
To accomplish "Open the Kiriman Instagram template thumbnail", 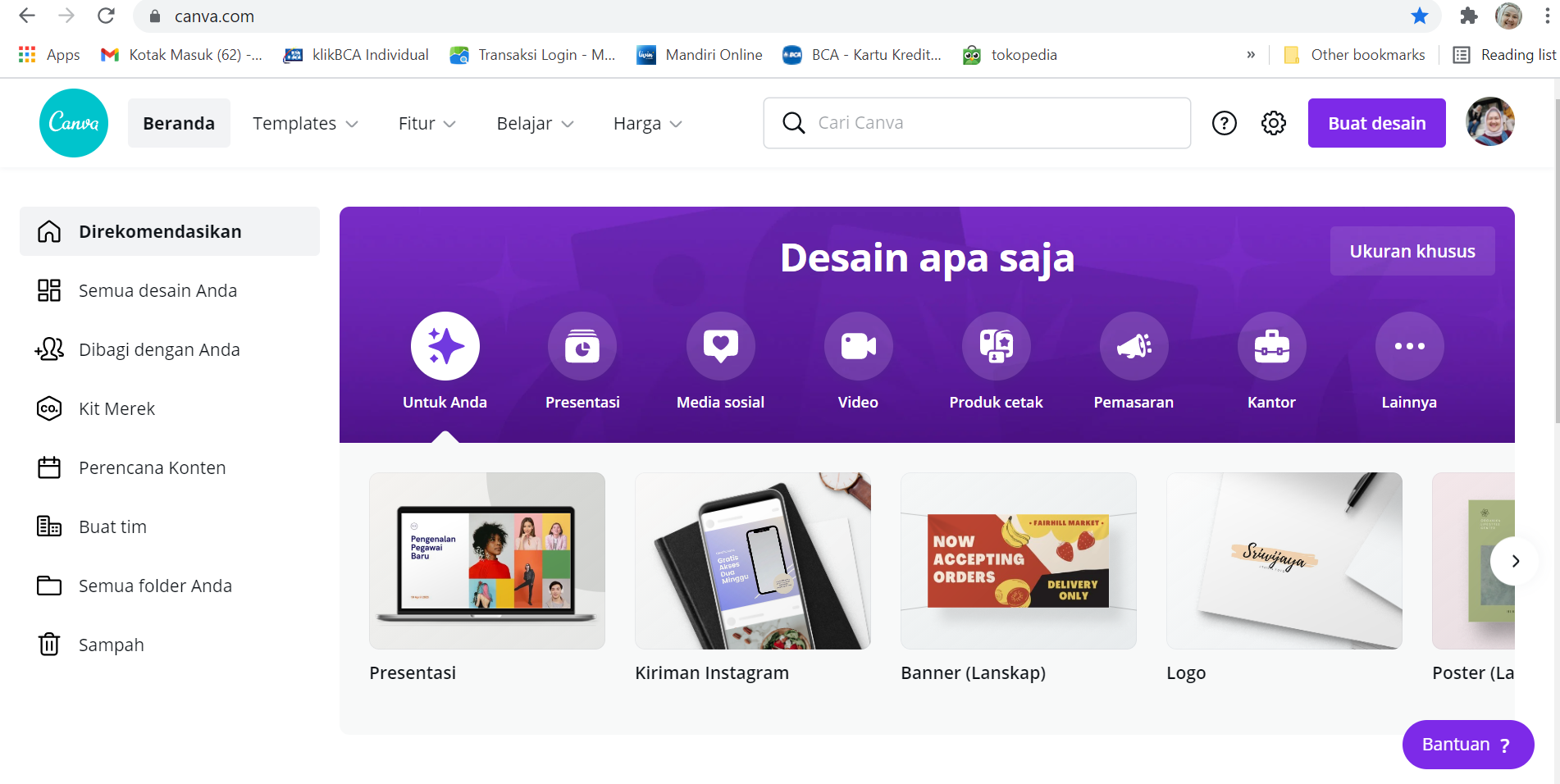I will 752,561.
